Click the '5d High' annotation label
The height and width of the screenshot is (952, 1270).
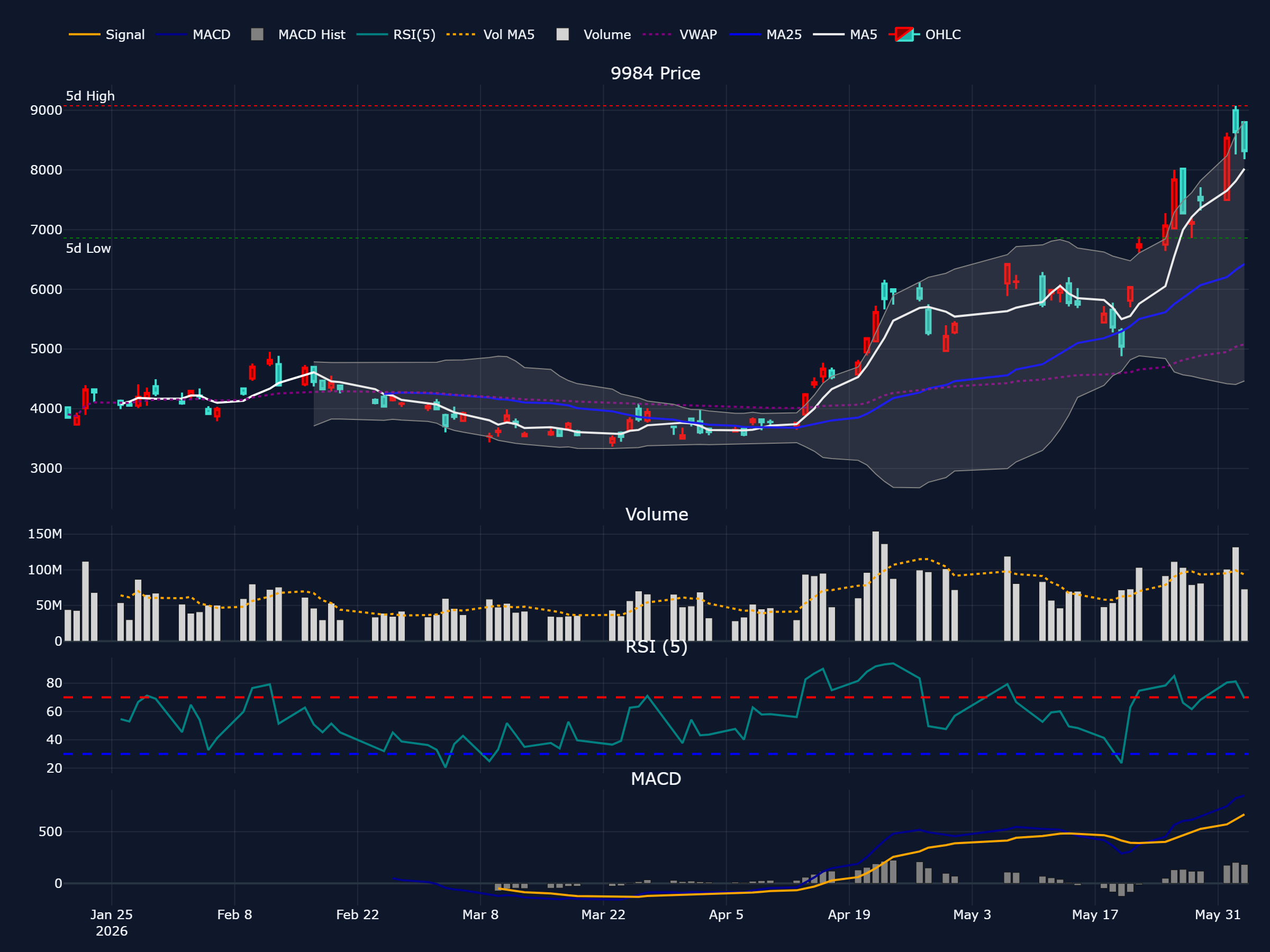90,96
